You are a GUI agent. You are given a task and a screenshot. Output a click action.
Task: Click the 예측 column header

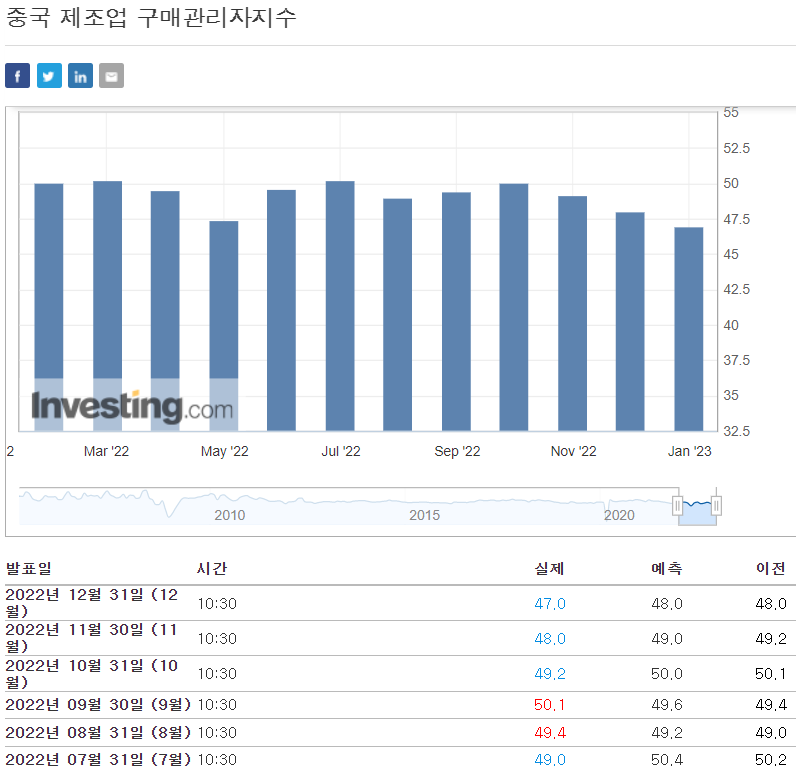pos(667,568)
